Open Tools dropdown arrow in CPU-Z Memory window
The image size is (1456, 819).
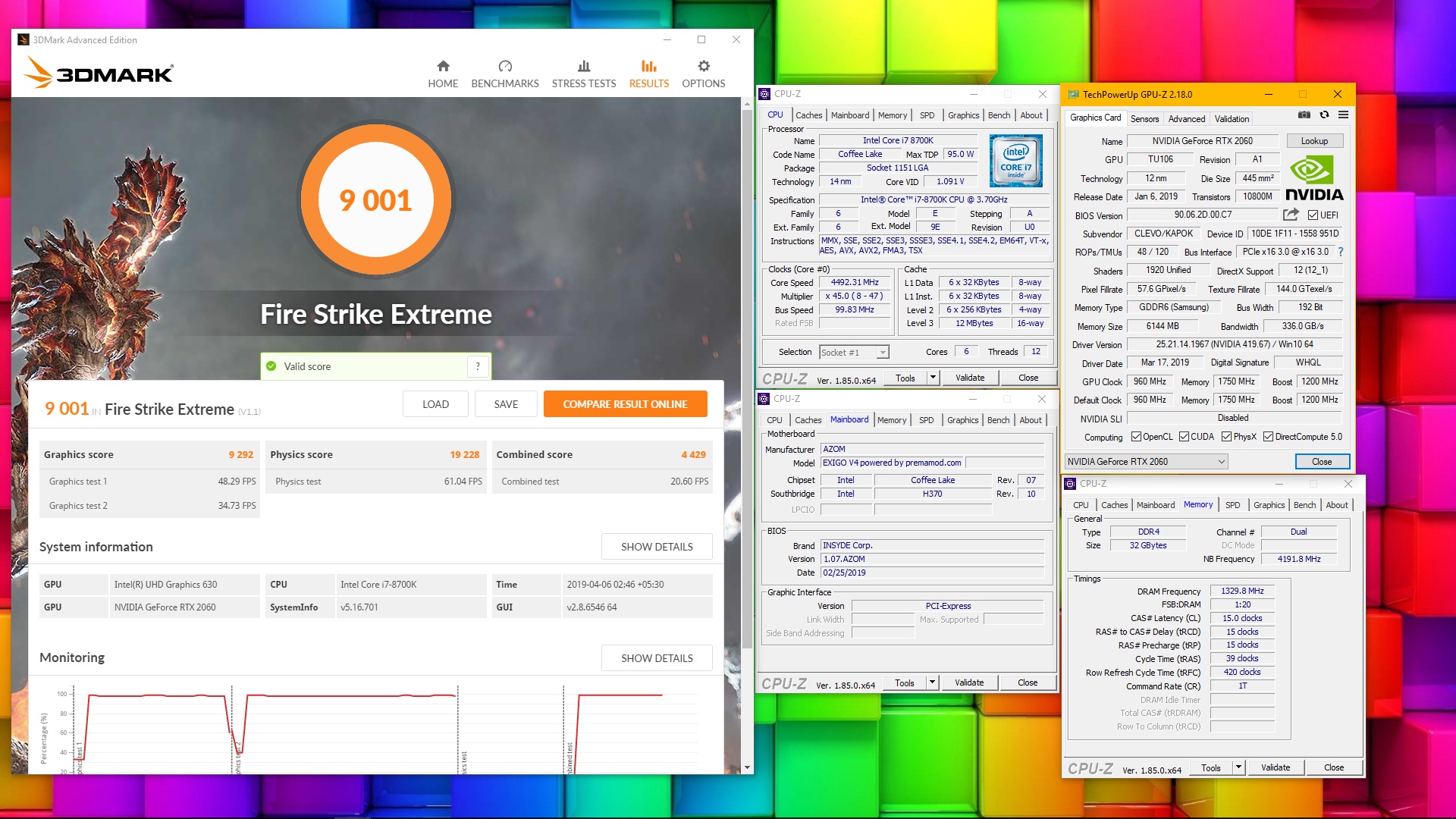click(1238, 767)
